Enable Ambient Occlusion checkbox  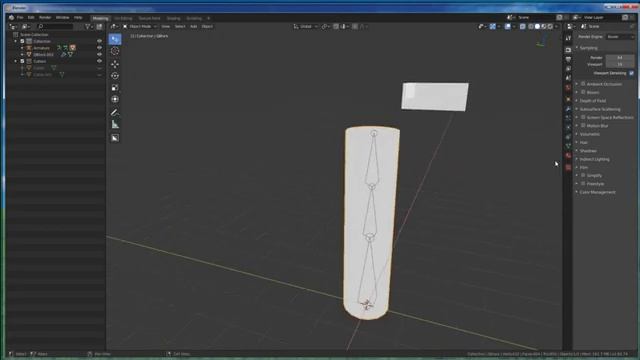point(583,84)
